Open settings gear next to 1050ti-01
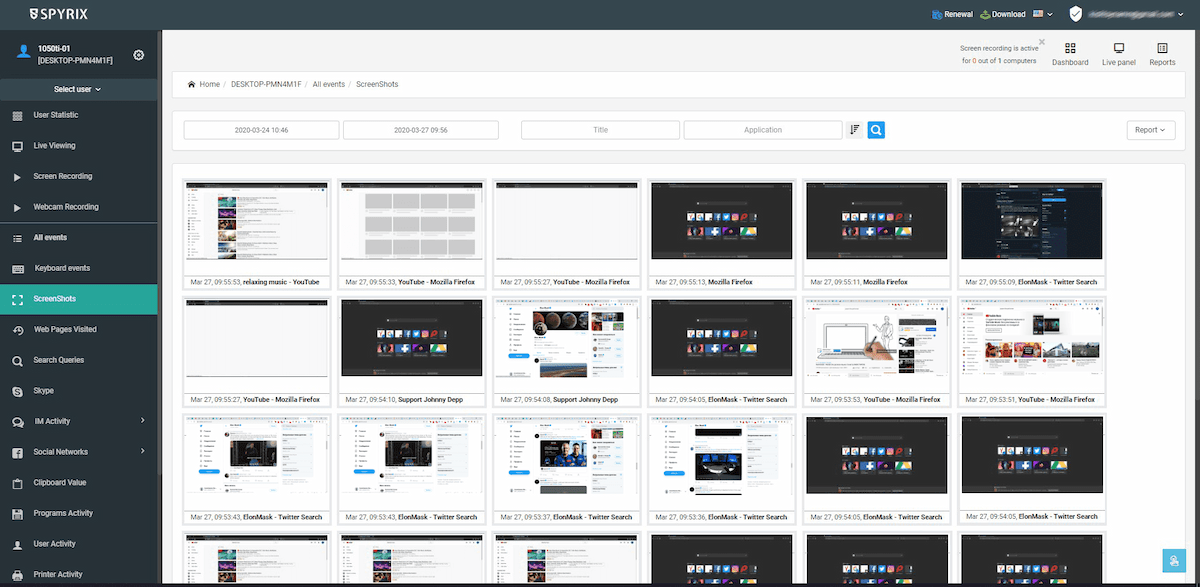The image size is (1200, 587). point(139,55)
